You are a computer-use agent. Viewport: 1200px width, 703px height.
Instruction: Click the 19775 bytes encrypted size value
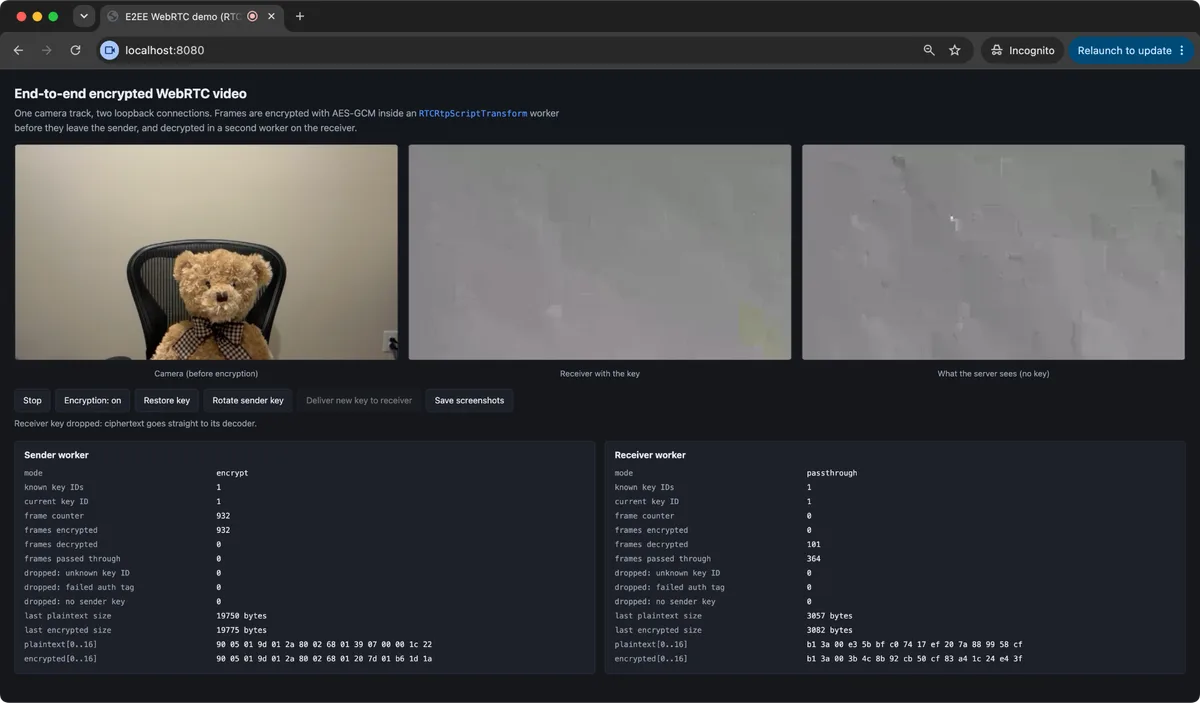242,630
